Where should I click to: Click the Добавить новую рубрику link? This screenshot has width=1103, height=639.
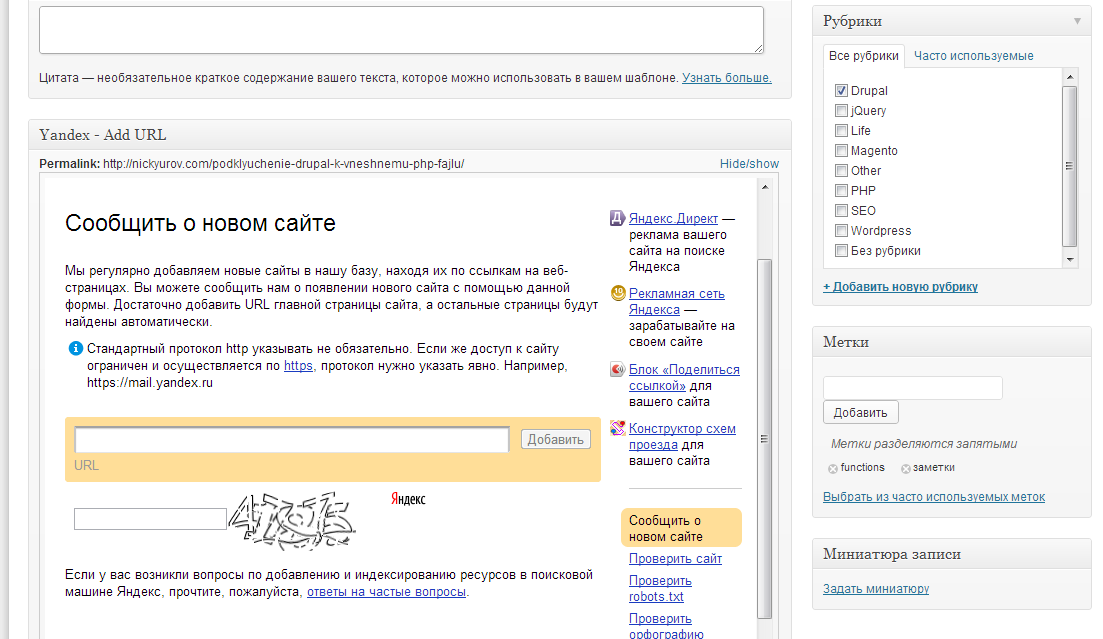pyautogui.click(x=900, y=287)
